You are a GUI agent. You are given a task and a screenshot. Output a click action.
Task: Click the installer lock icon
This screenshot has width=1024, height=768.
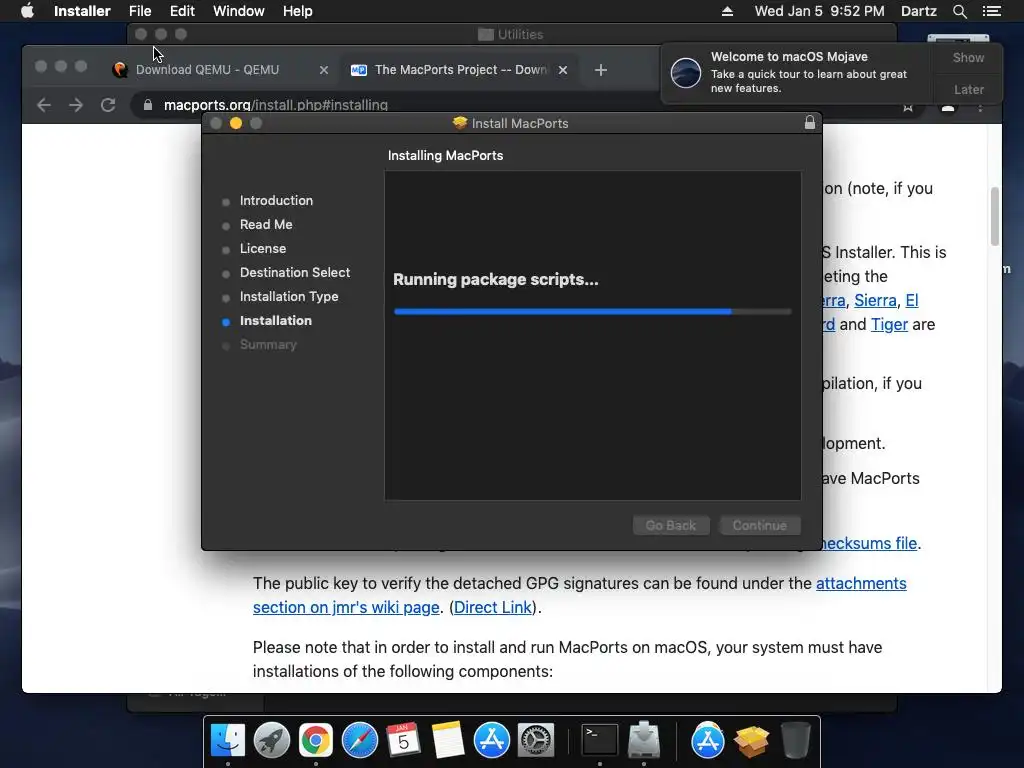point(810,123)
